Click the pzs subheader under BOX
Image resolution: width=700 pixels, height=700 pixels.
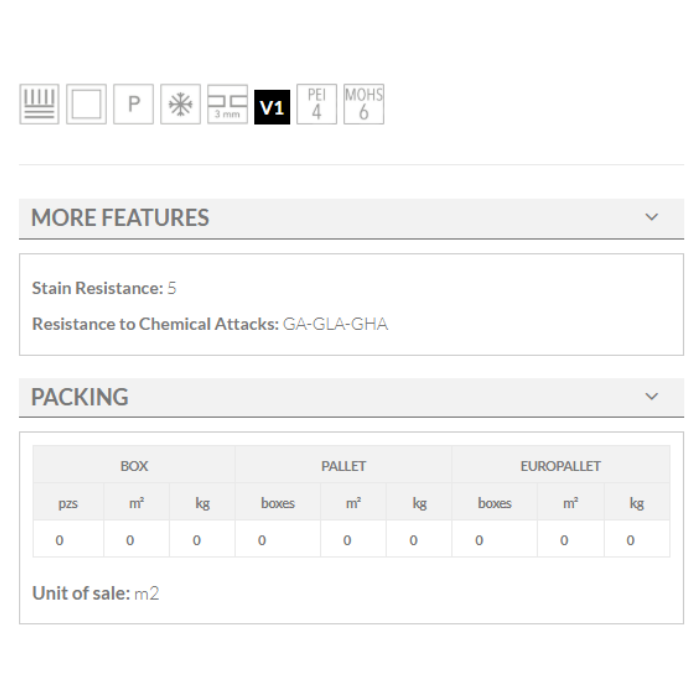pos(68,503)
